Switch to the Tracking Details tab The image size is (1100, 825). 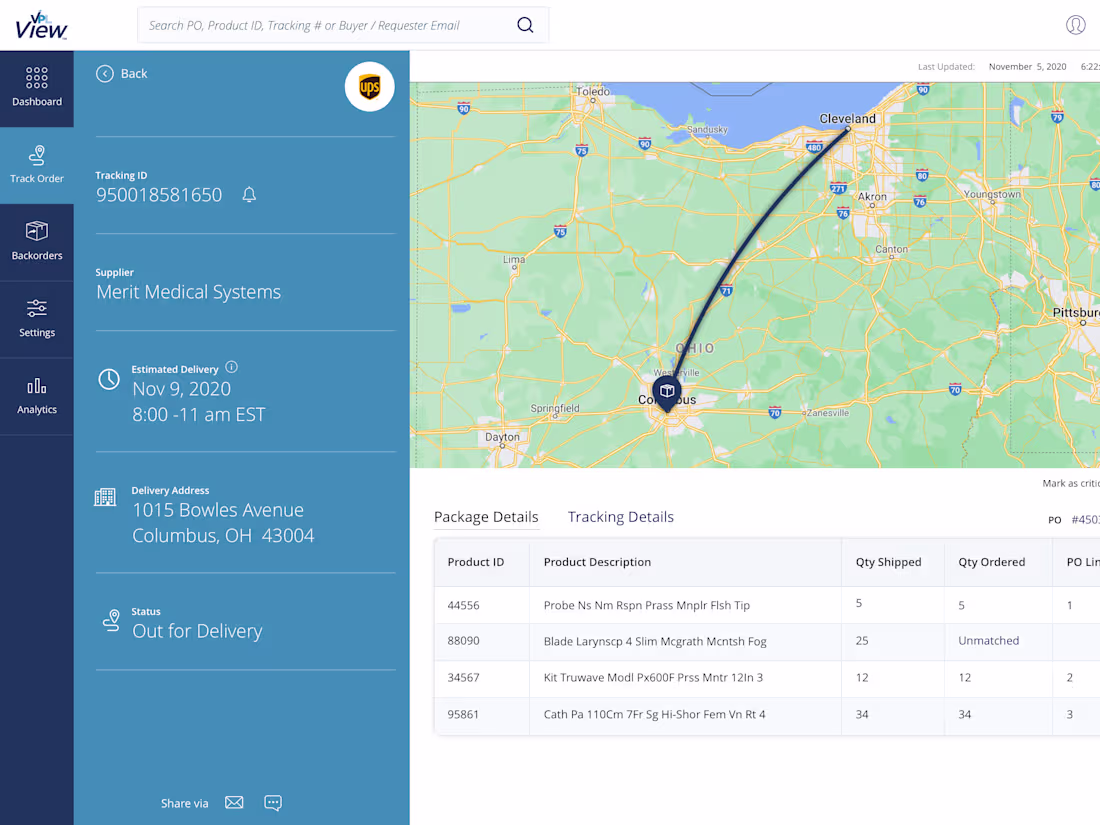(620, 517)
